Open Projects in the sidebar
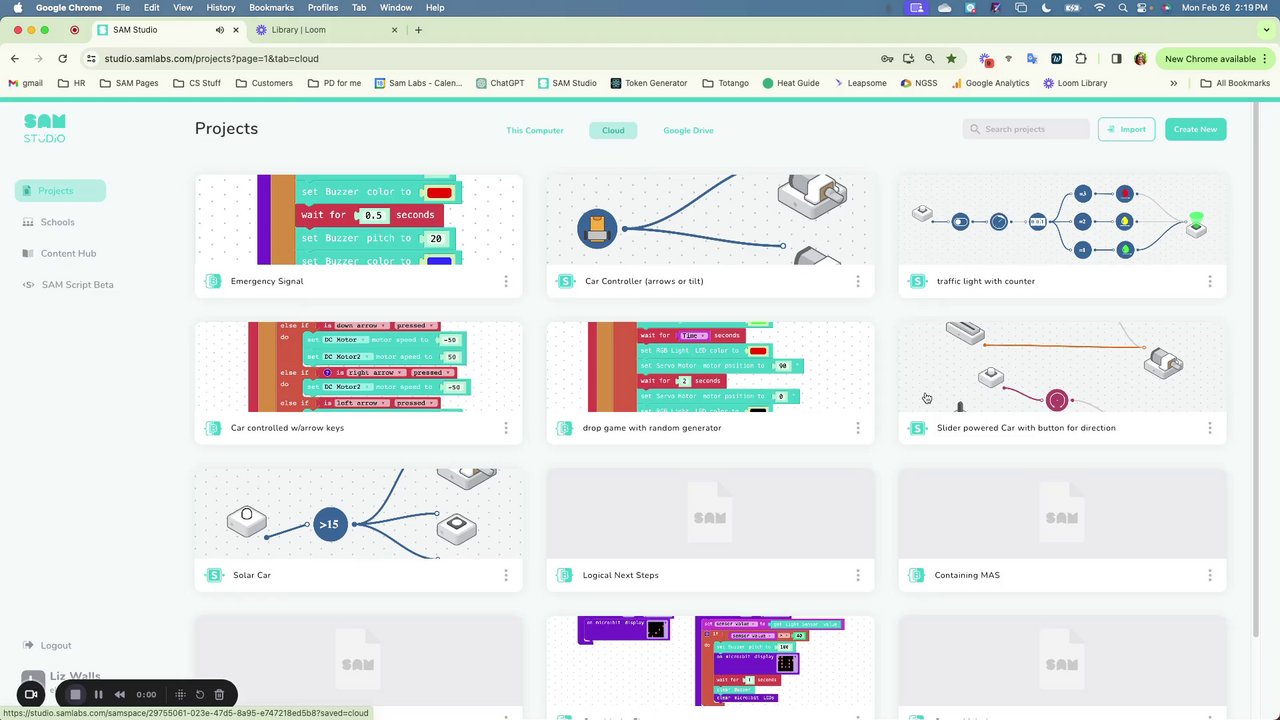Screen dimensions: 1280x720 pyautogui.click(x=60, y=191)
